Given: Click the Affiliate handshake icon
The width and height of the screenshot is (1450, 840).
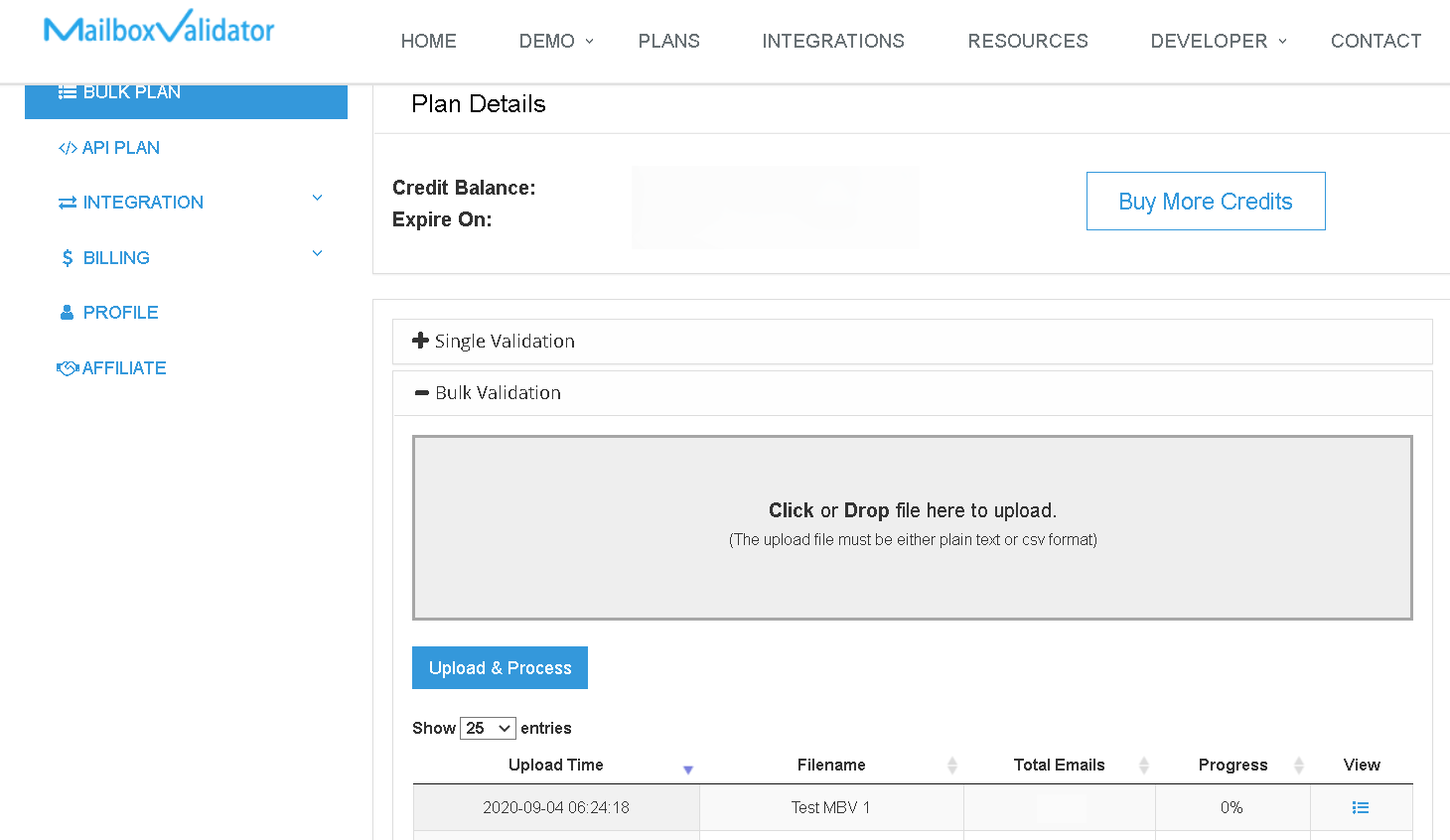Looking at the screenshot, I should tap(68, 368).
